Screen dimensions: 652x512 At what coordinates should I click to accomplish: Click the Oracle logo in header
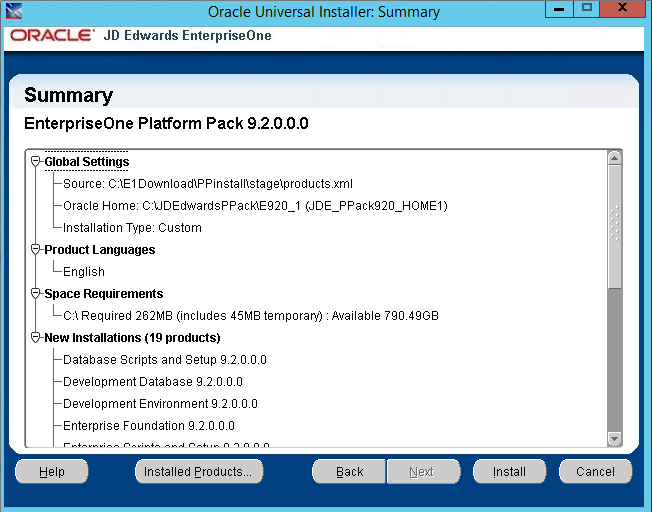point(52,35)
